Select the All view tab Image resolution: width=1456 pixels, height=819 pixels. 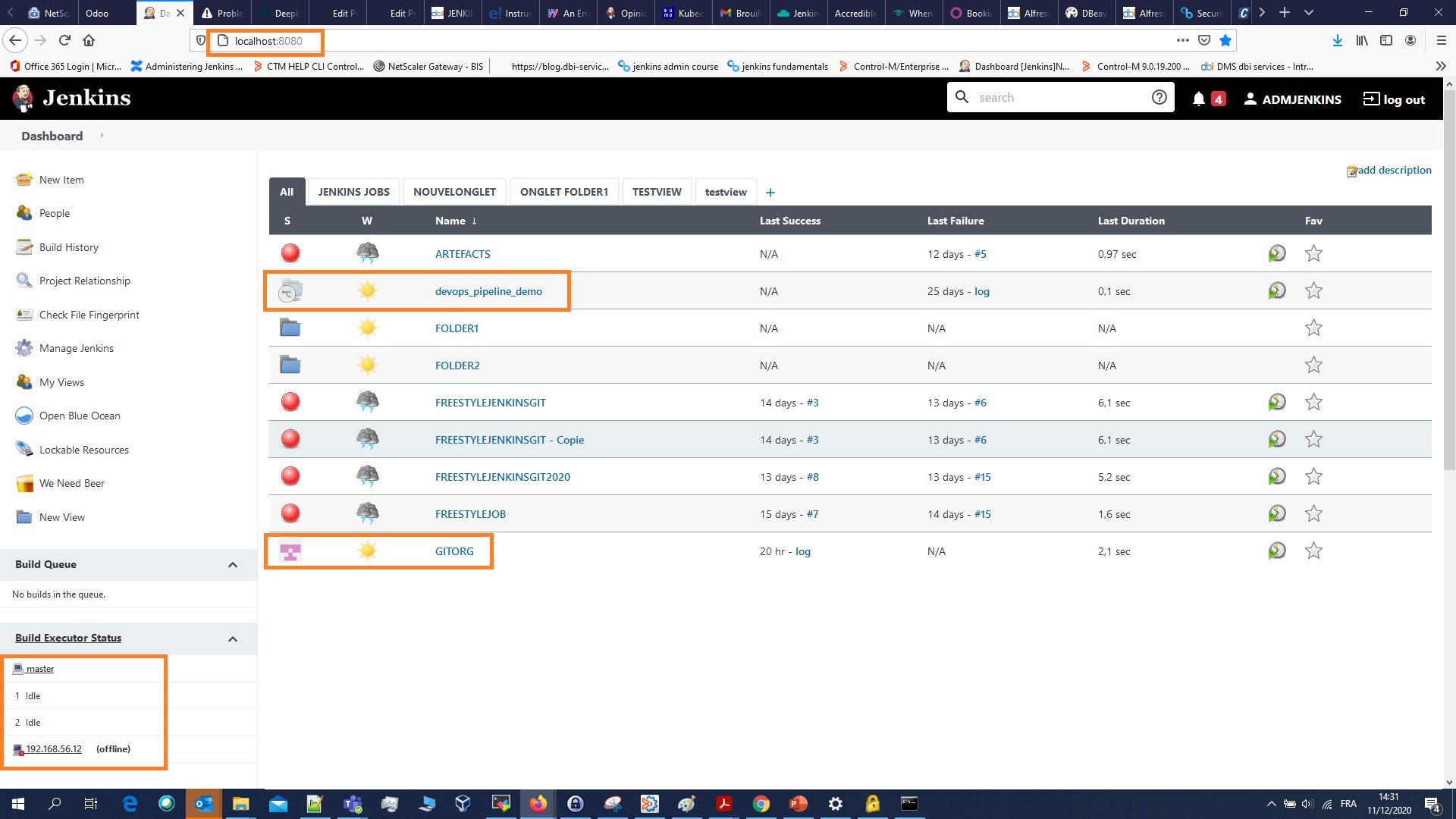287,192
